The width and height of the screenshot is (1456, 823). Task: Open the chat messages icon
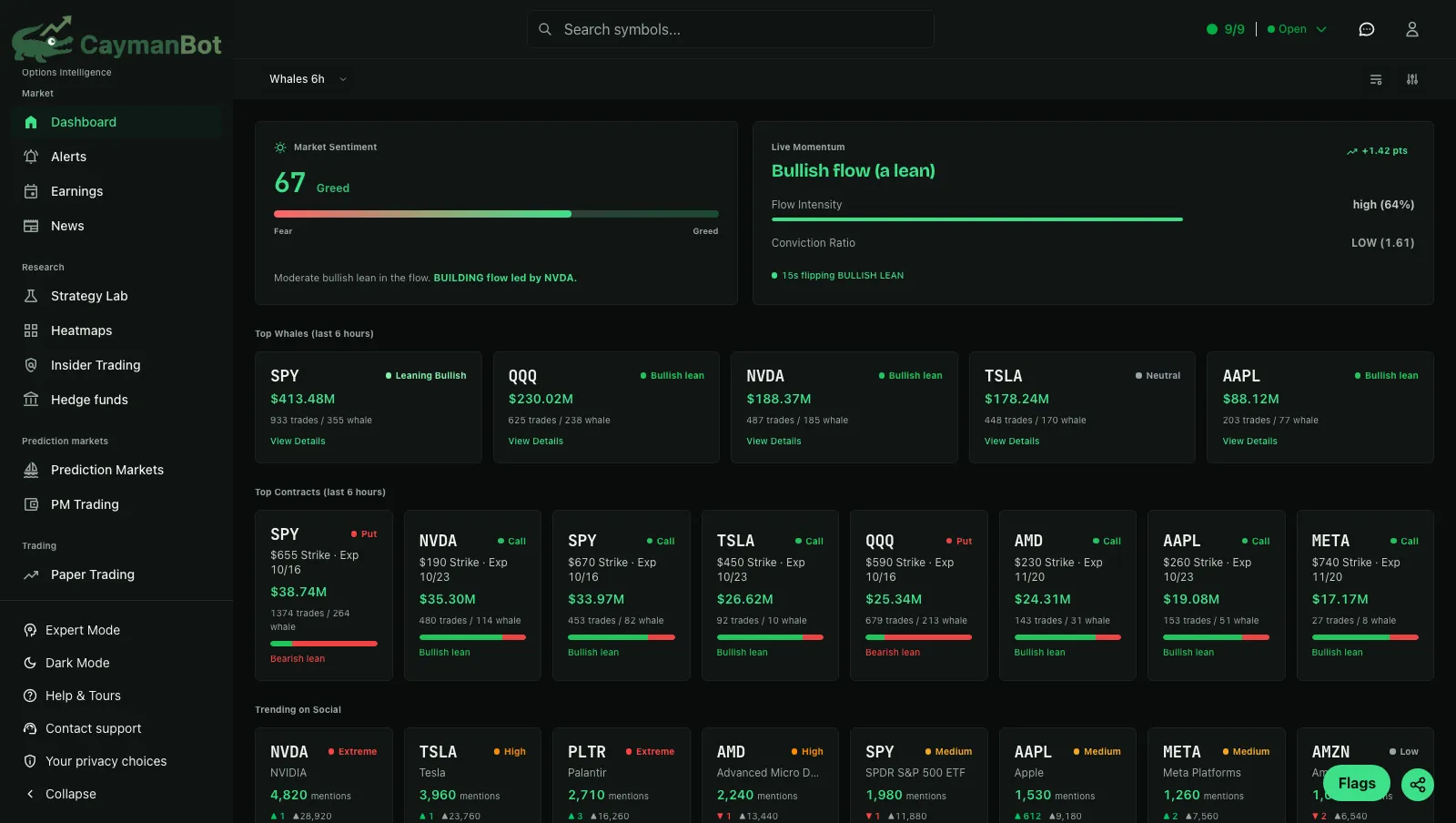(x=1366, y=29)
